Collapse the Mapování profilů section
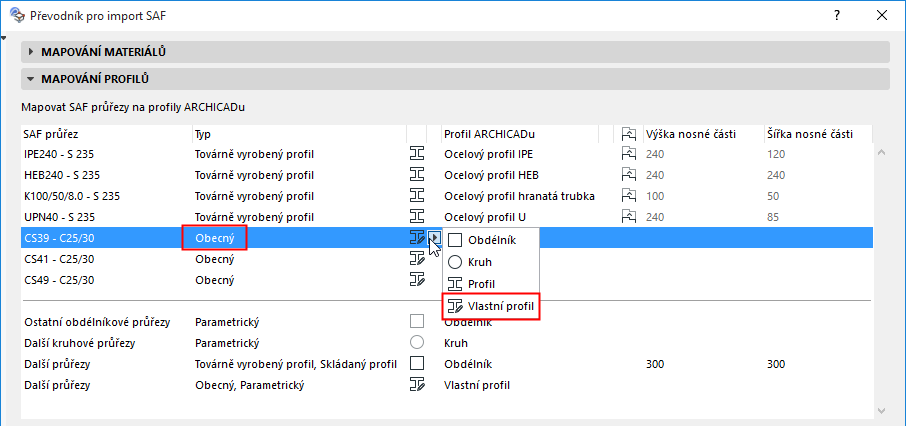 31,79
